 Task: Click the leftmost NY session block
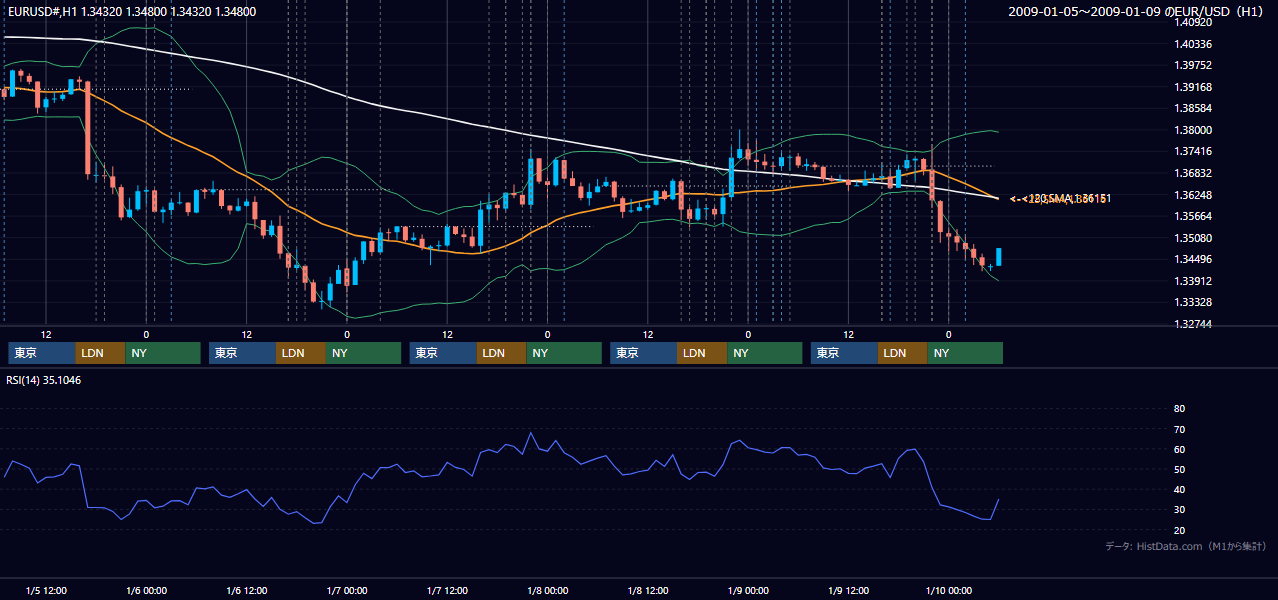click(163, 353)
